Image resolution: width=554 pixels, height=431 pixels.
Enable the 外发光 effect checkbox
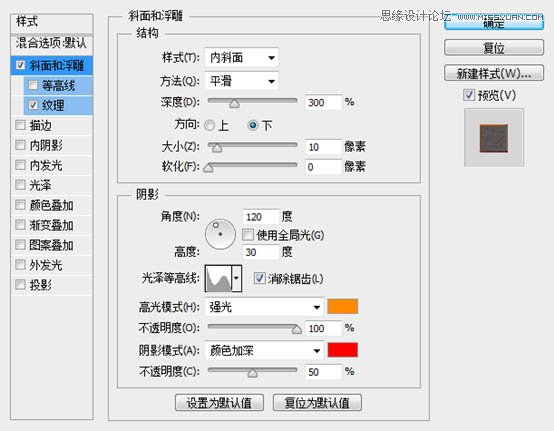coord(20,265)
